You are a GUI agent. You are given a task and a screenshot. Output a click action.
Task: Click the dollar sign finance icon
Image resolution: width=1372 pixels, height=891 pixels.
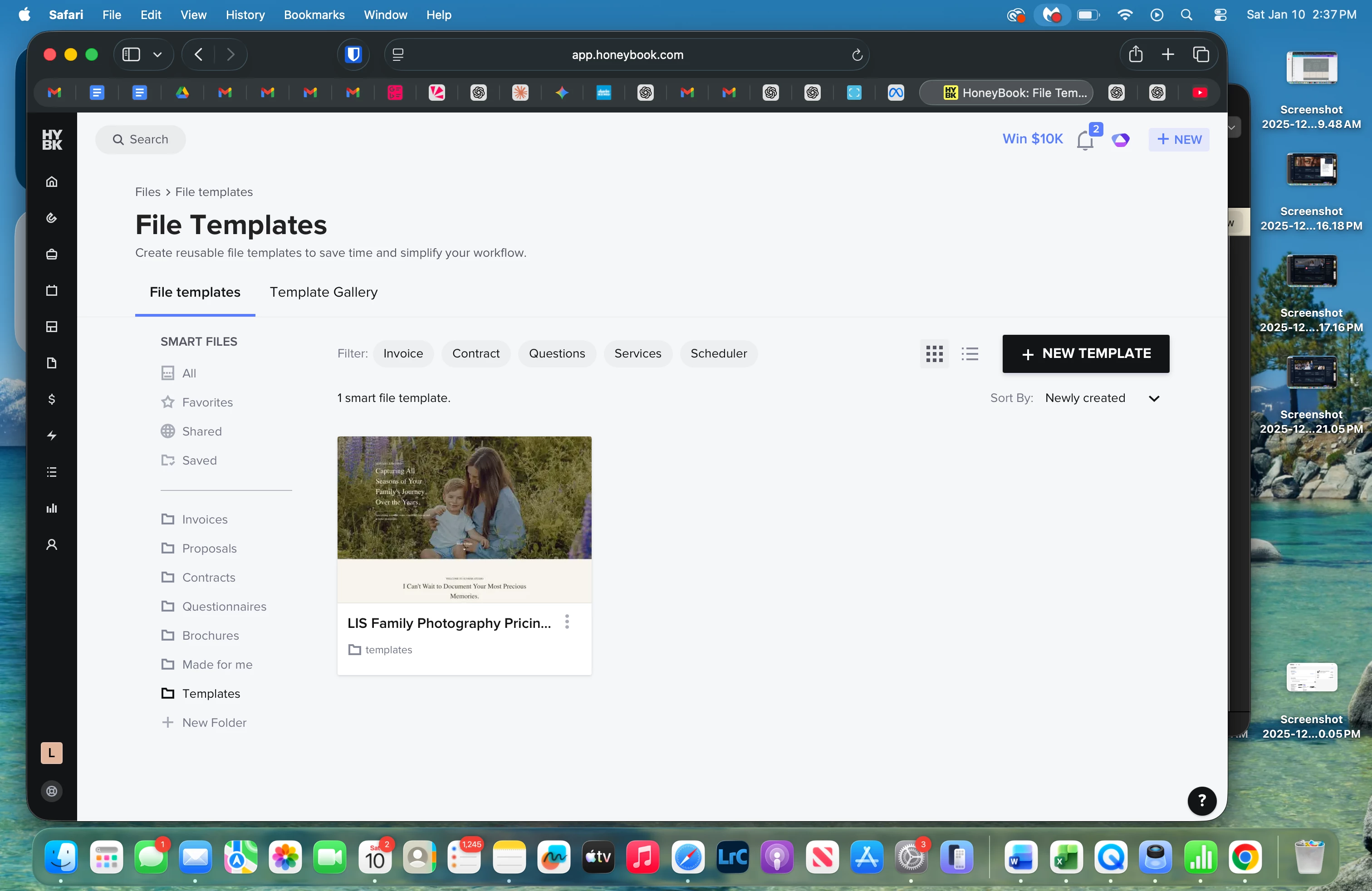coord(52,399)
